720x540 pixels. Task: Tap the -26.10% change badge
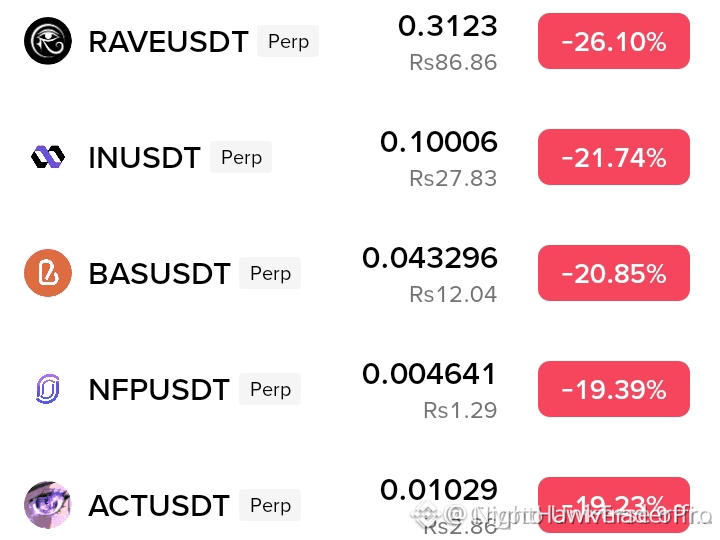[x=613, y=41]
